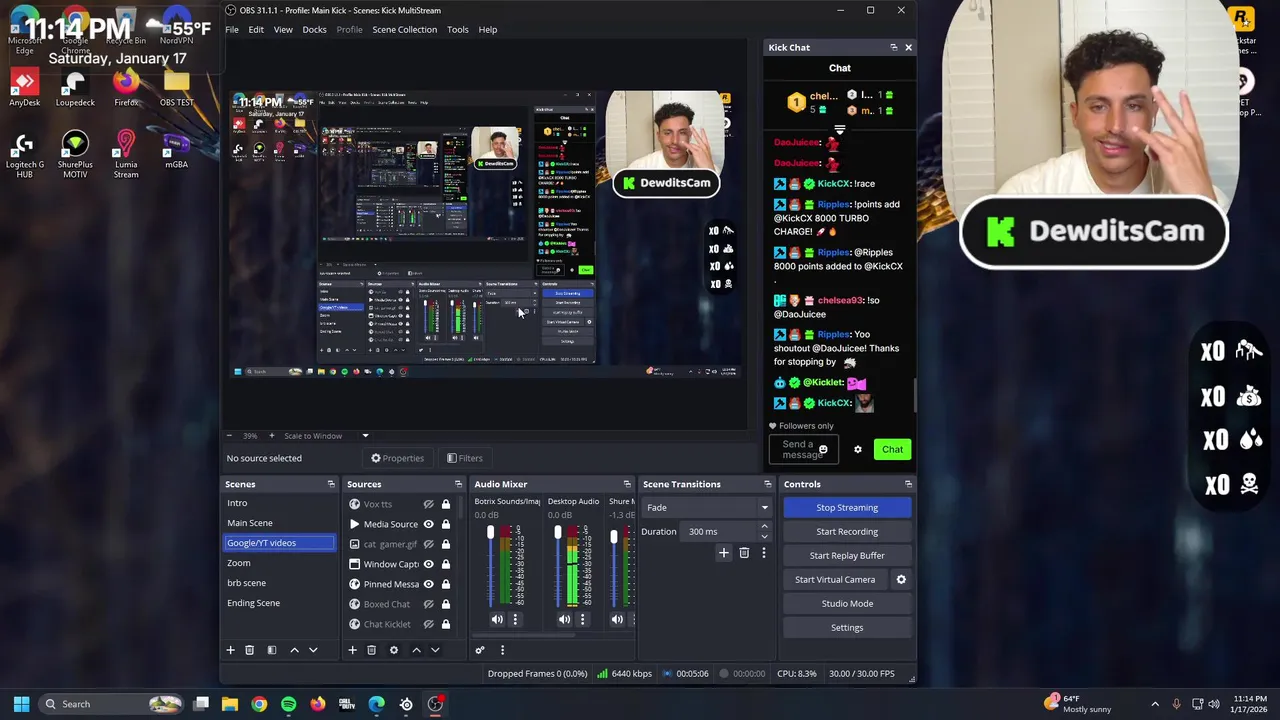Open virtual camera settings gear
The image size is (1280, 720).
[x=901, y=579]
